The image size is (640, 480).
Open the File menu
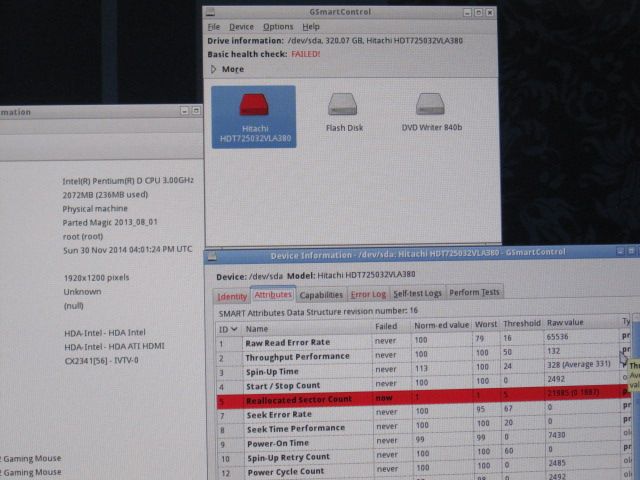(x=213, y=27)
